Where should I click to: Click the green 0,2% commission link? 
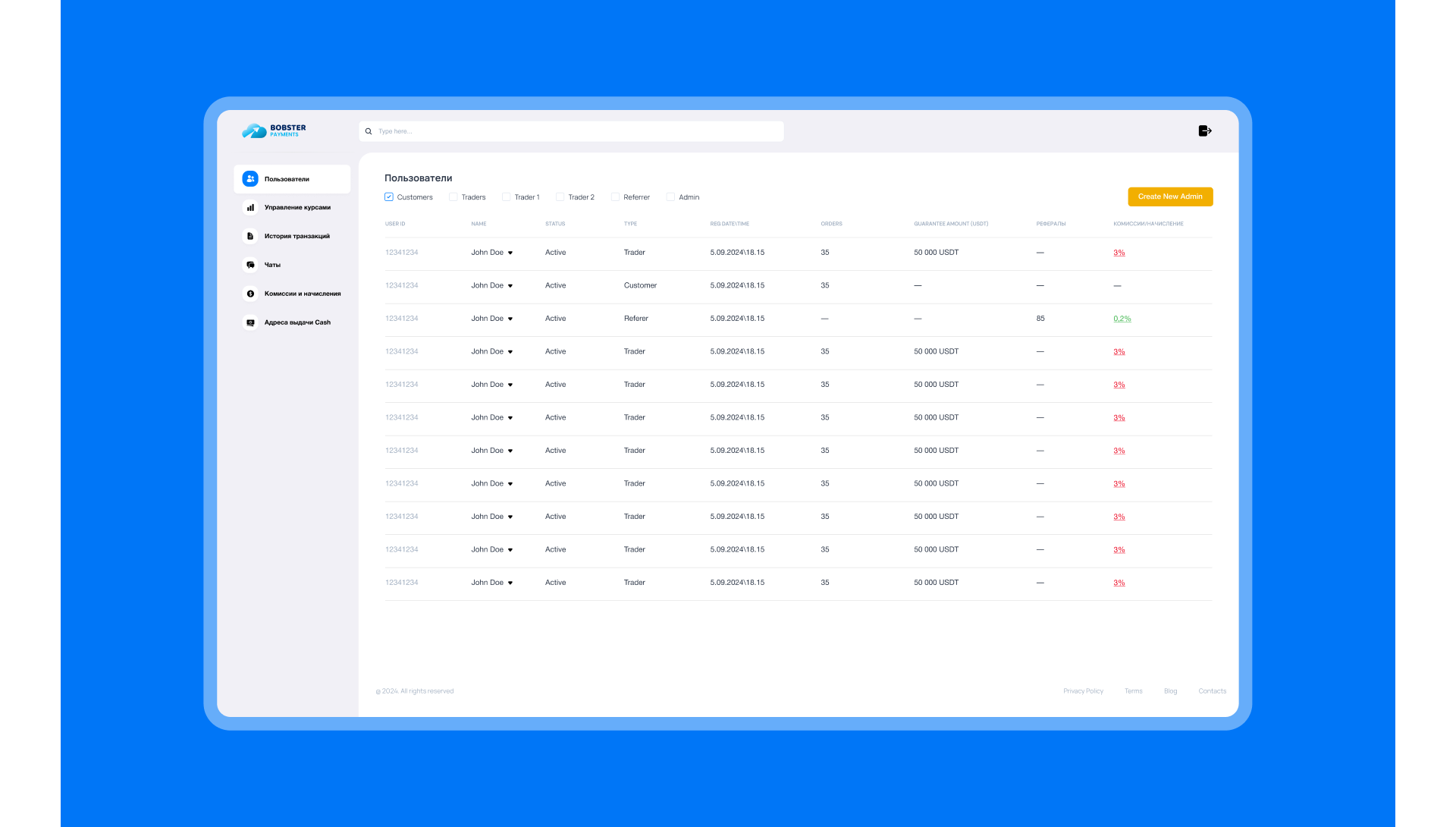(1122, 319)
